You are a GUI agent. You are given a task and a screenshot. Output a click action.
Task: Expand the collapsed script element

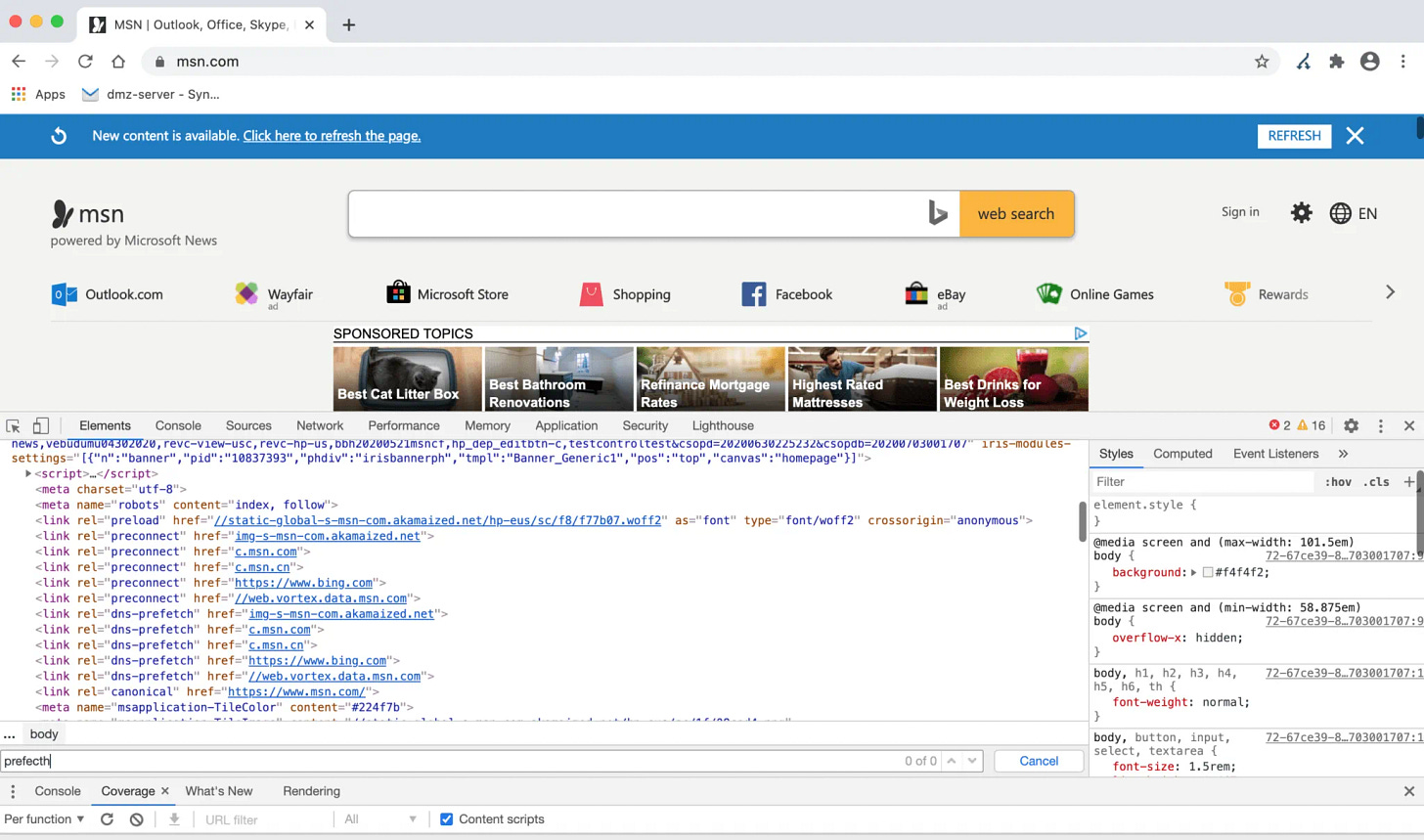click(x=28, y=473)
